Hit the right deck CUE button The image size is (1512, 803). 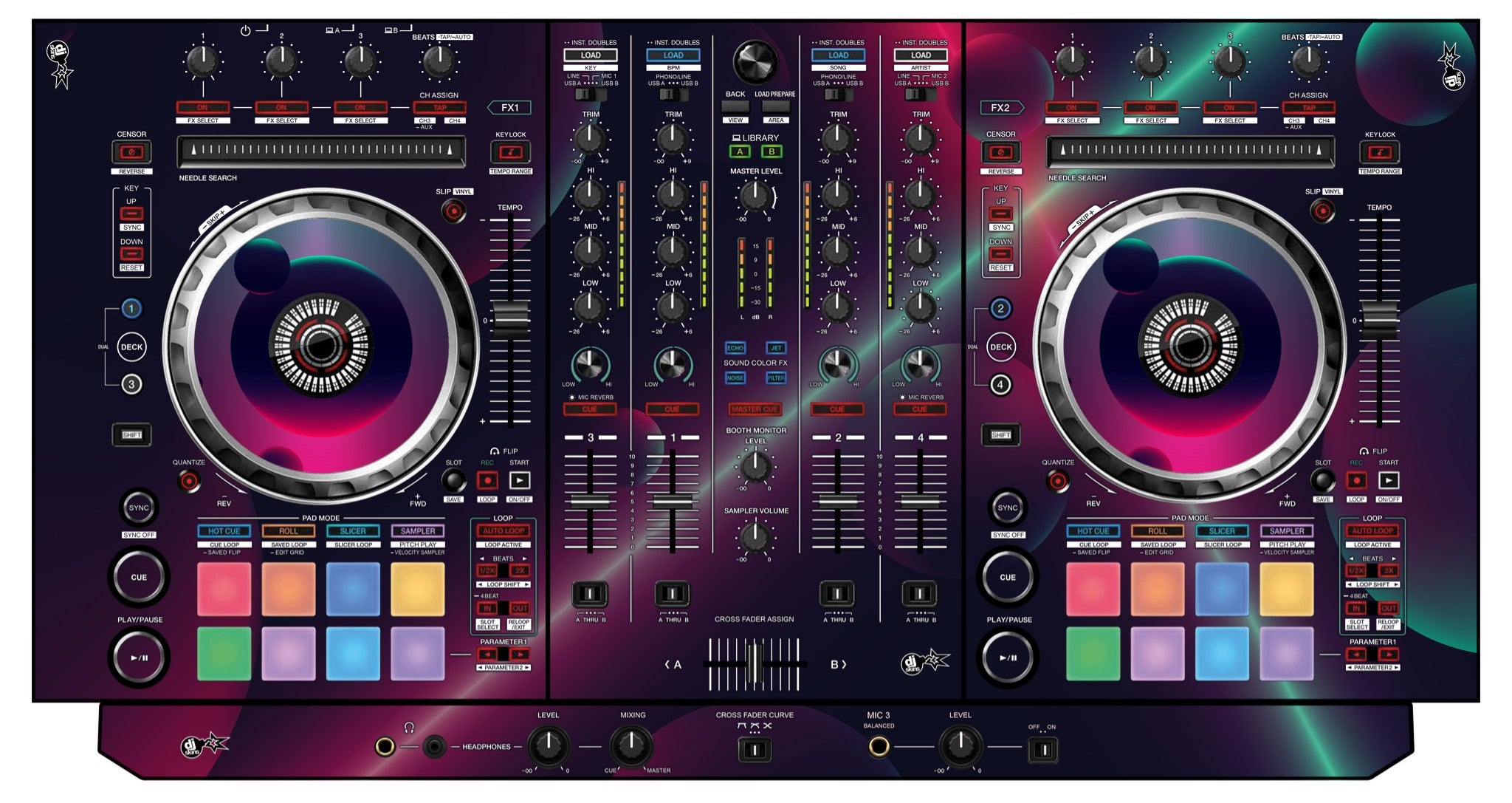1008,577
